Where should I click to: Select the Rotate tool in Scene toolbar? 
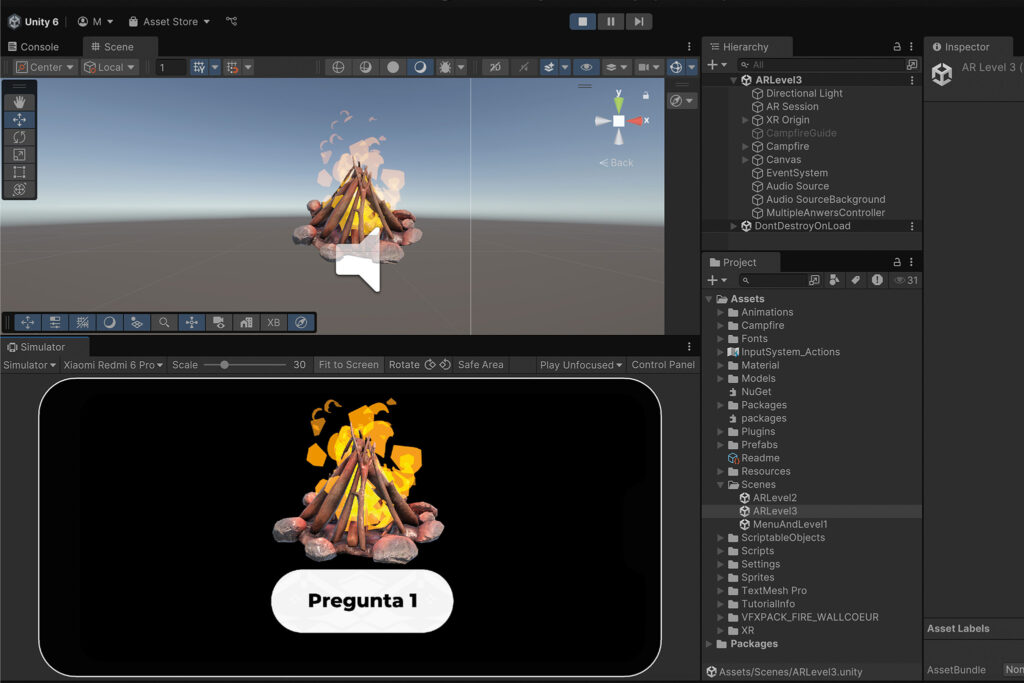19,137
